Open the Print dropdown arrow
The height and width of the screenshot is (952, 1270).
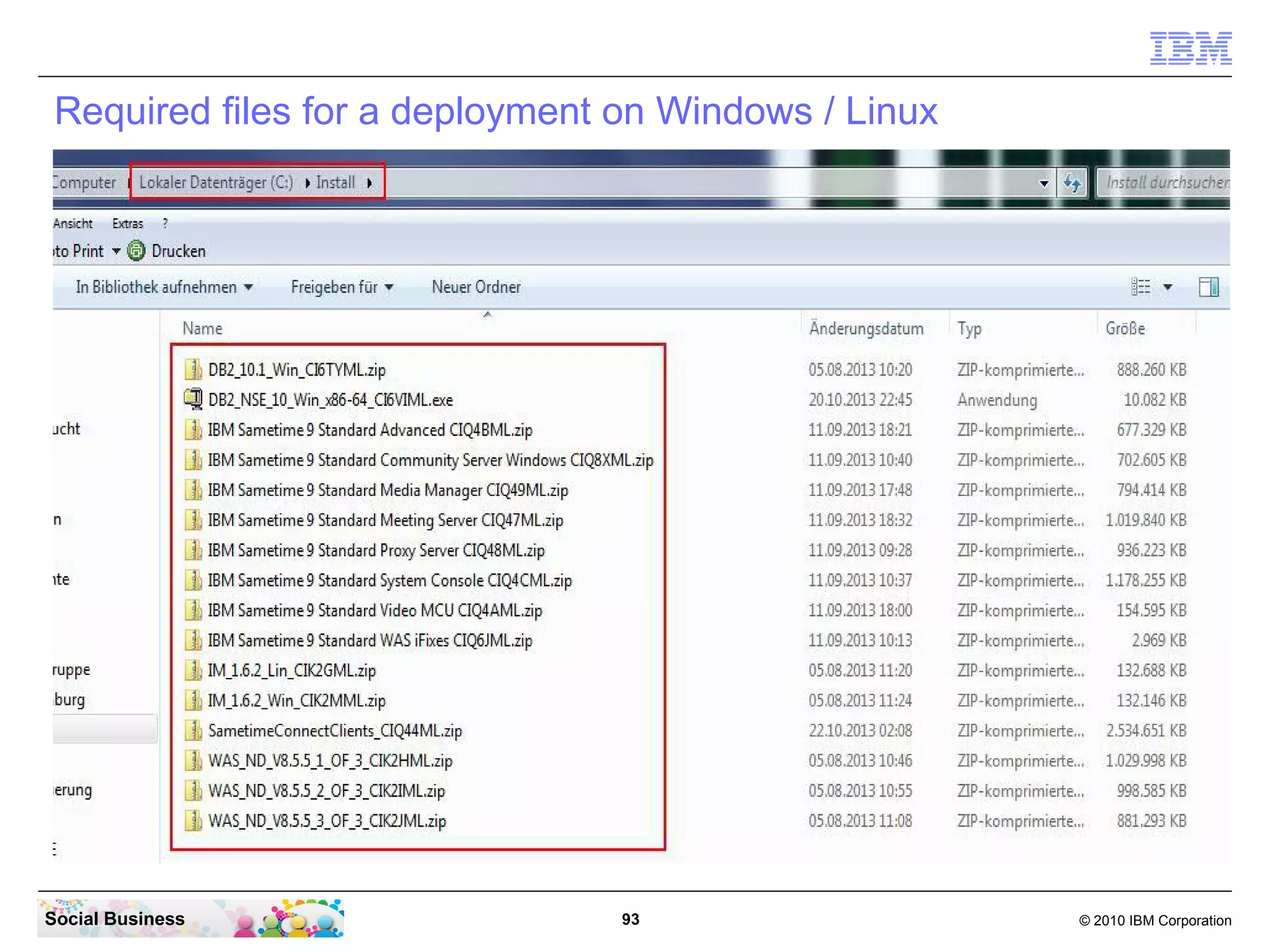coord(116,251)
